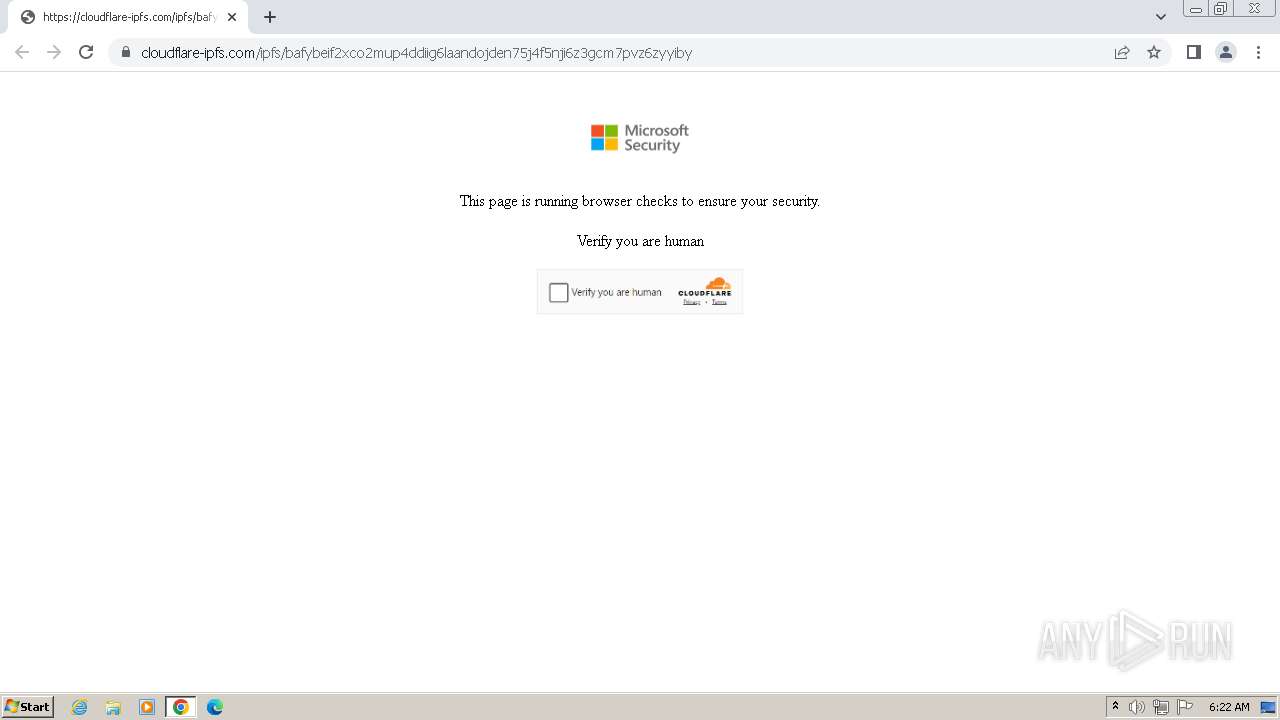Viewport: 1280px width, 720px height.
Task: Select the cloudflare-ipfs.com tab
Action: pos(128,17)
